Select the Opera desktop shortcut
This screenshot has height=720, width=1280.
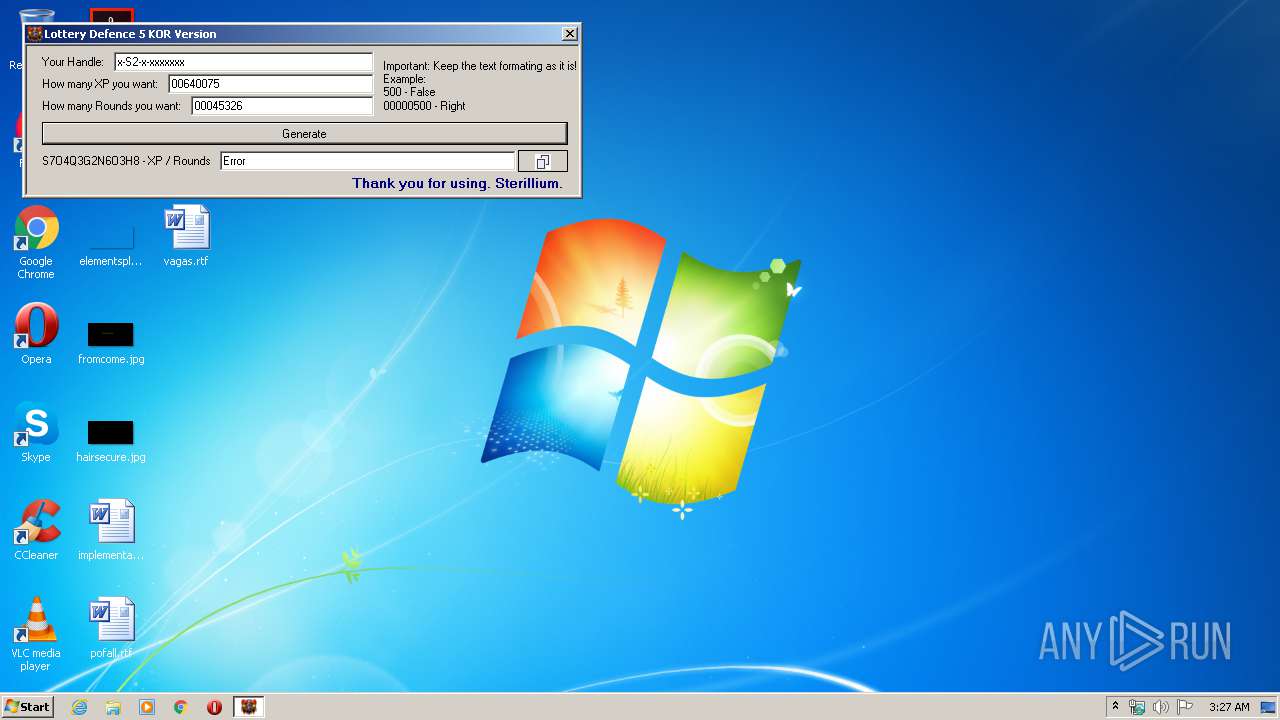(x=36, y=334)
